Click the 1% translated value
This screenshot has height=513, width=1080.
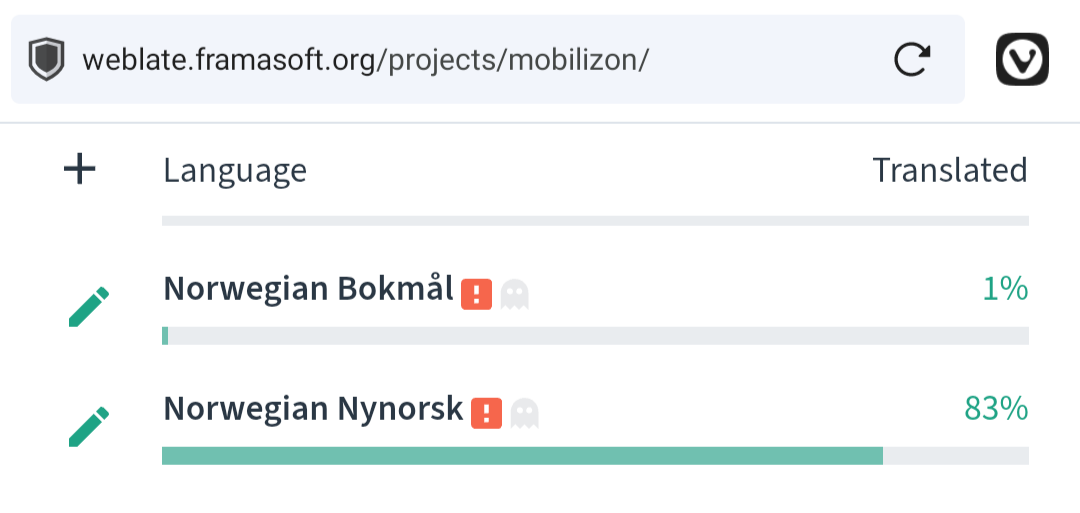[1005, 289]
